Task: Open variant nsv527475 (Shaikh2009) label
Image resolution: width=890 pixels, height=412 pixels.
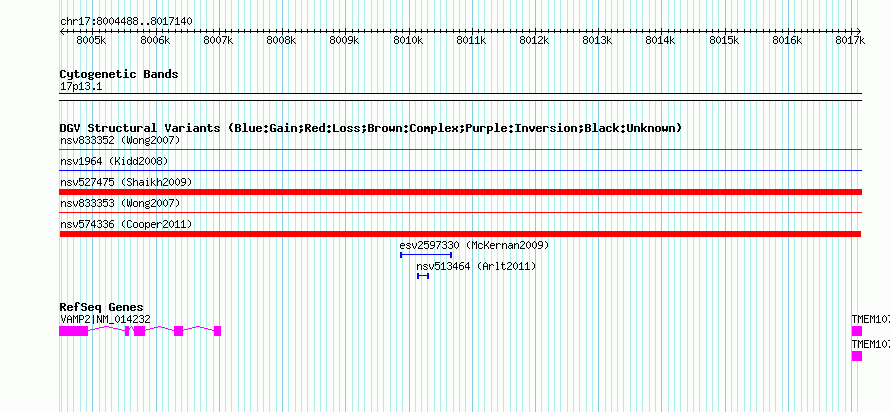Action: 126,182
